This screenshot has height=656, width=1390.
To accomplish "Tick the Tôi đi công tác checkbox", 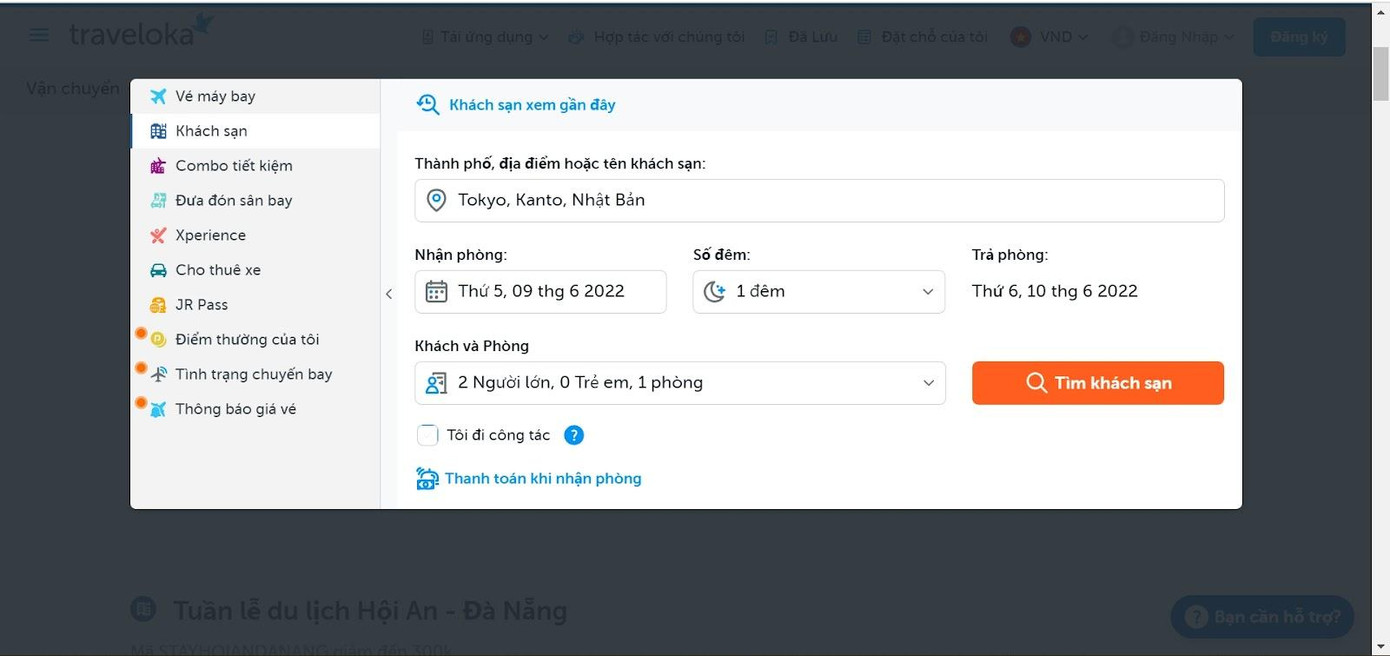I will (428, 435).
